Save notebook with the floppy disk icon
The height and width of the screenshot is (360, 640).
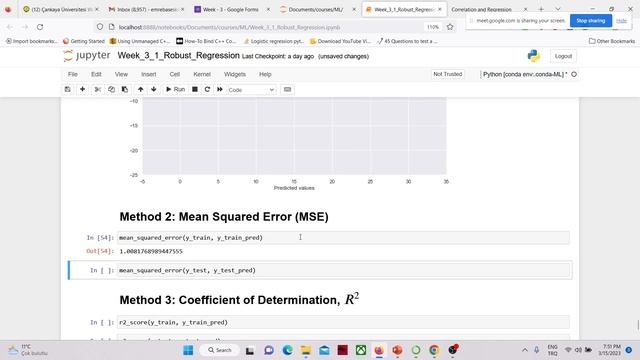point(68,89)
